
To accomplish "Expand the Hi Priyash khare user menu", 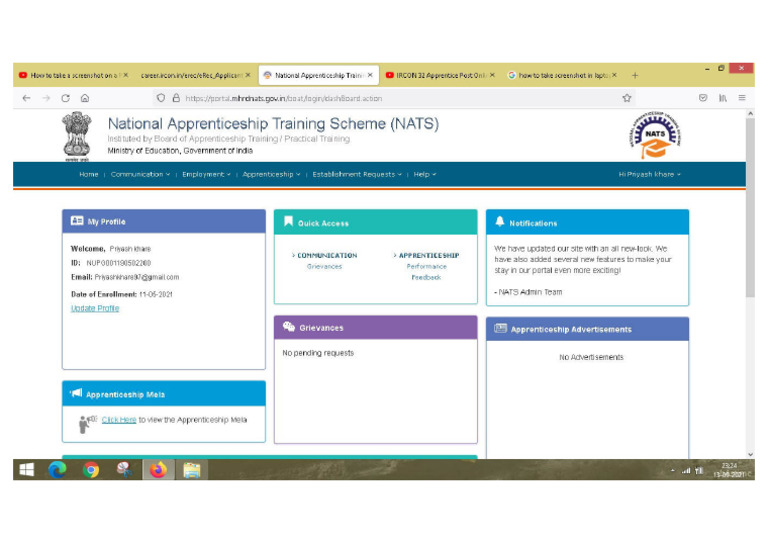I will pos(650,174).
